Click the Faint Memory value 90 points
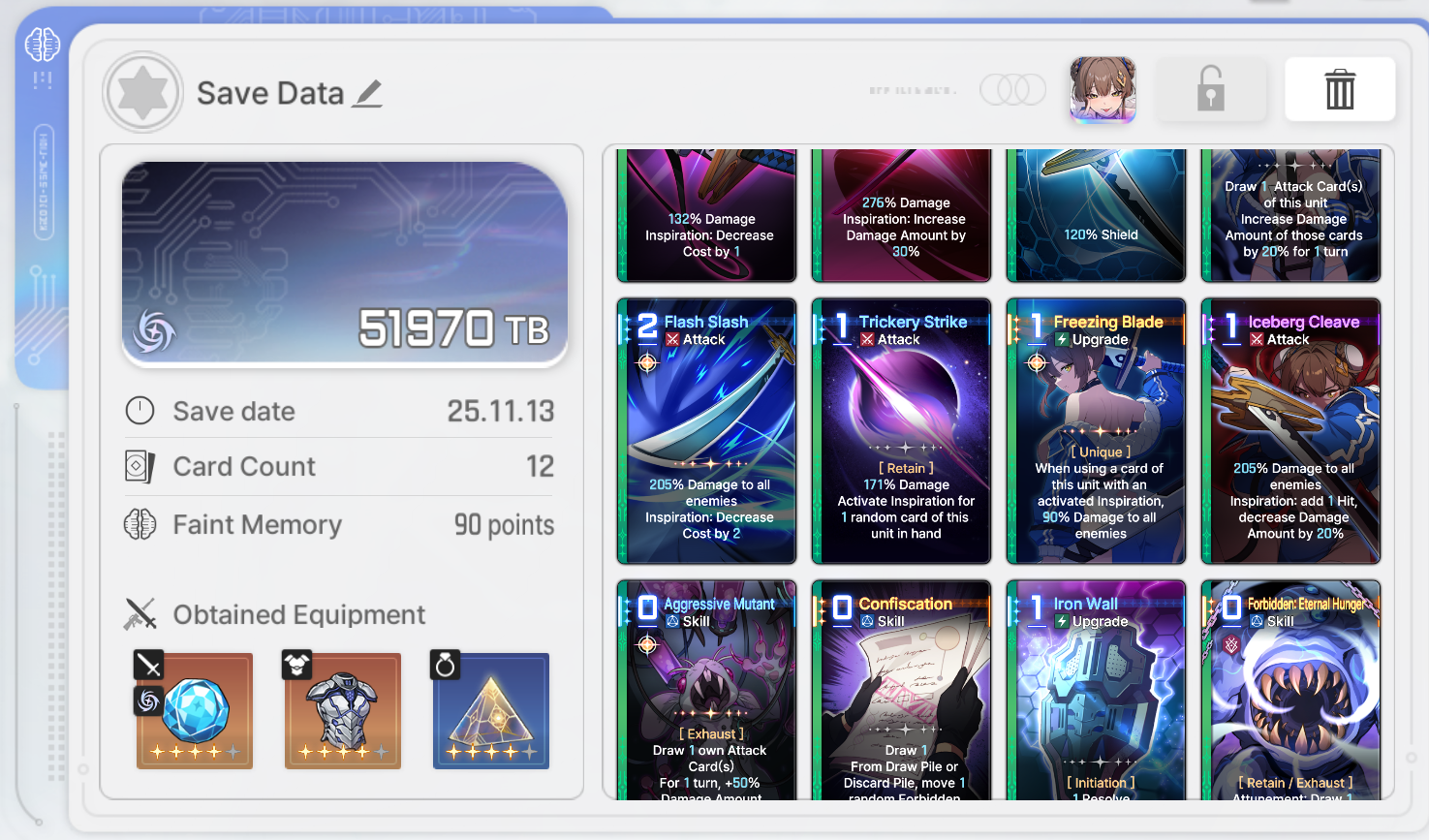The image size is (1429, 840). point(505,525)
